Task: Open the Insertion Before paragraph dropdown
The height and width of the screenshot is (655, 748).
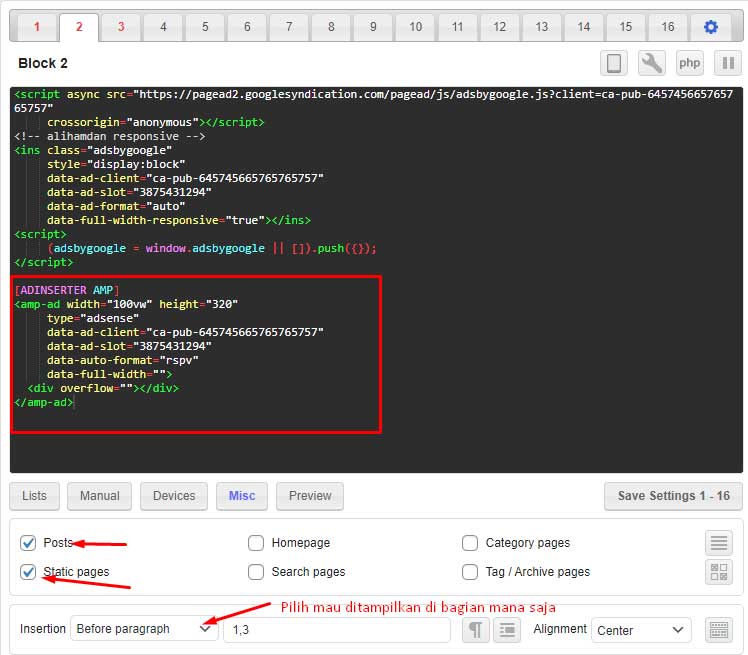Action: click(144, 629)
